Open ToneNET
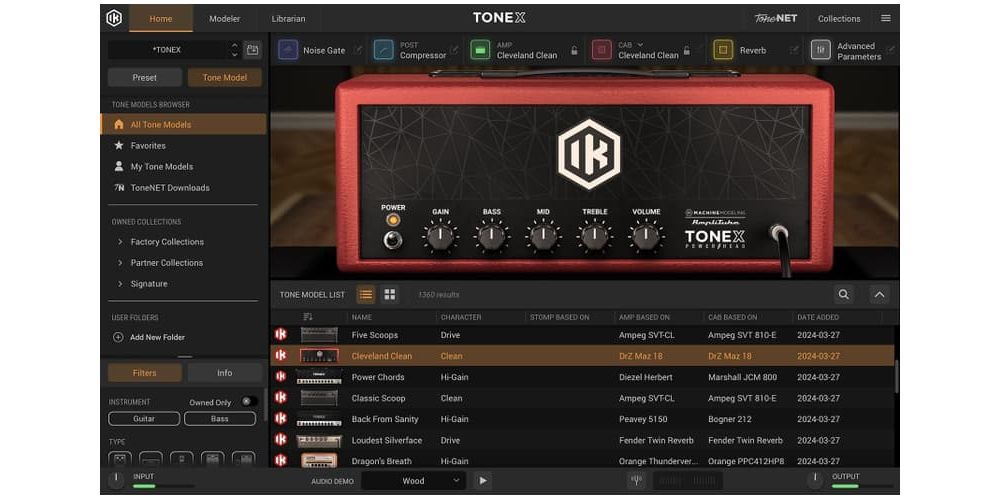1000x500 pixels. [x=776, y=18]
